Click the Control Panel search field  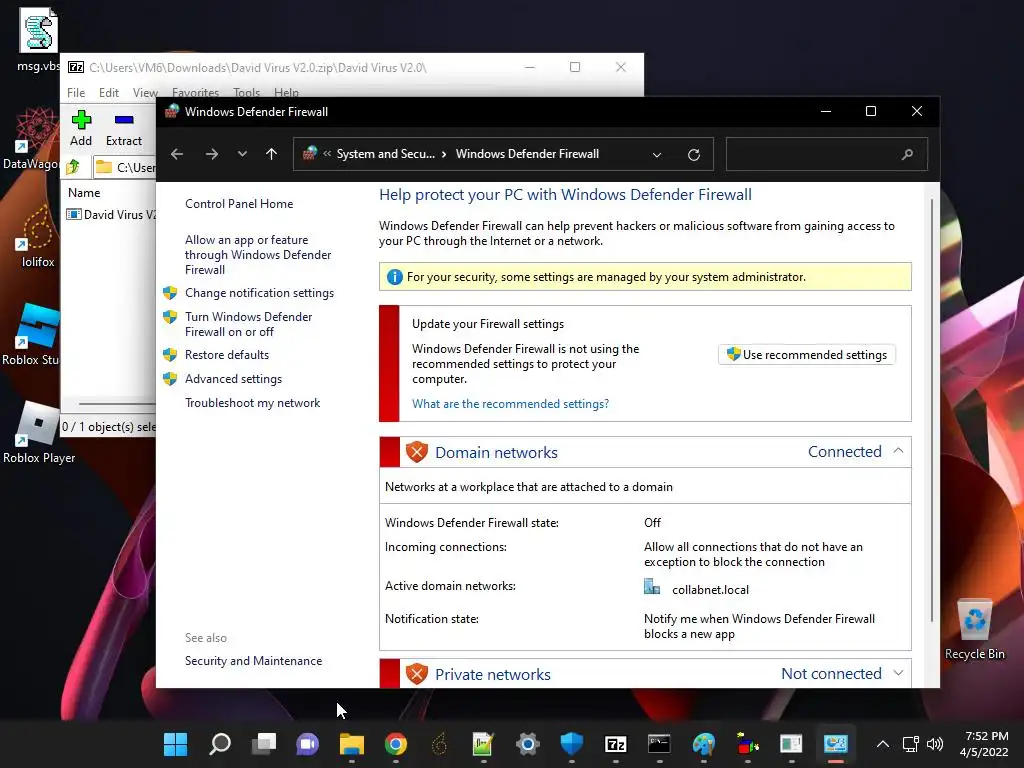point(827,154)
